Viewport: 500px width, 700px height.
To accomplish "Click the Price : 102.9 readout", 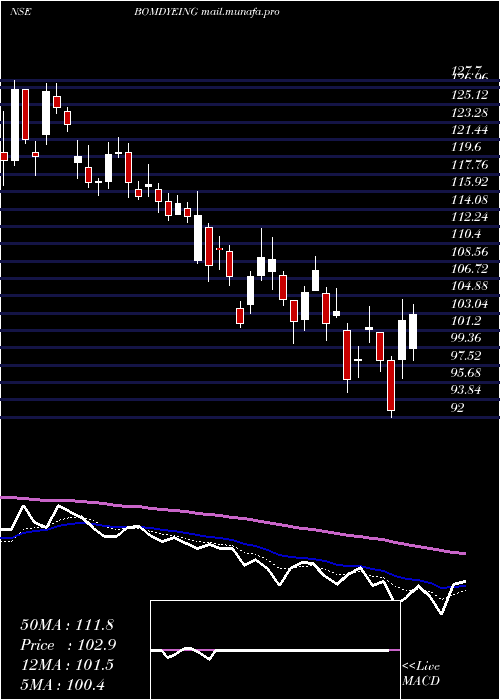I will (69, 645).
